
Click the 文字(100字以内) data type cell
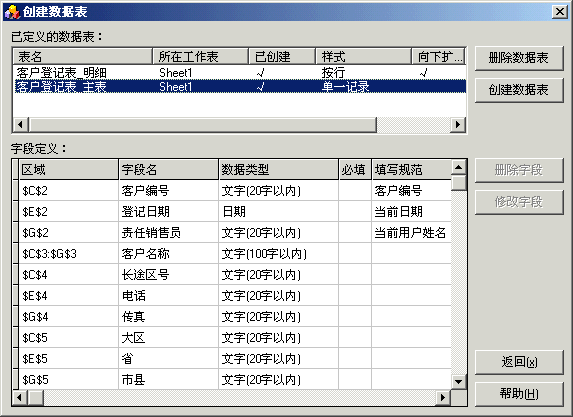[x=279, y=254]
